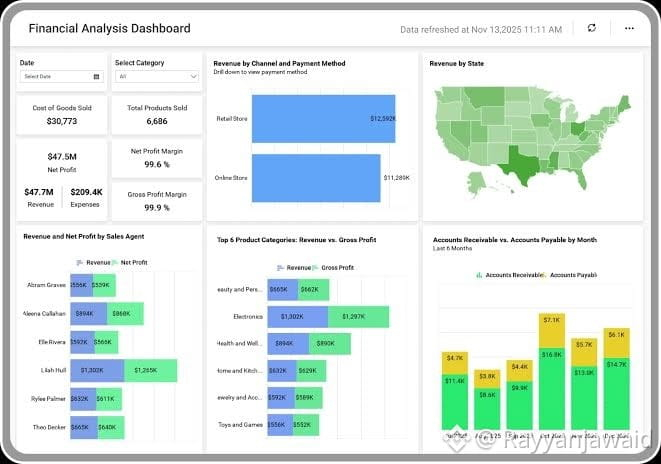Click the Cost of Goods Sold card
This screenshot has height=464, width=661.
[x=62, y=115]
